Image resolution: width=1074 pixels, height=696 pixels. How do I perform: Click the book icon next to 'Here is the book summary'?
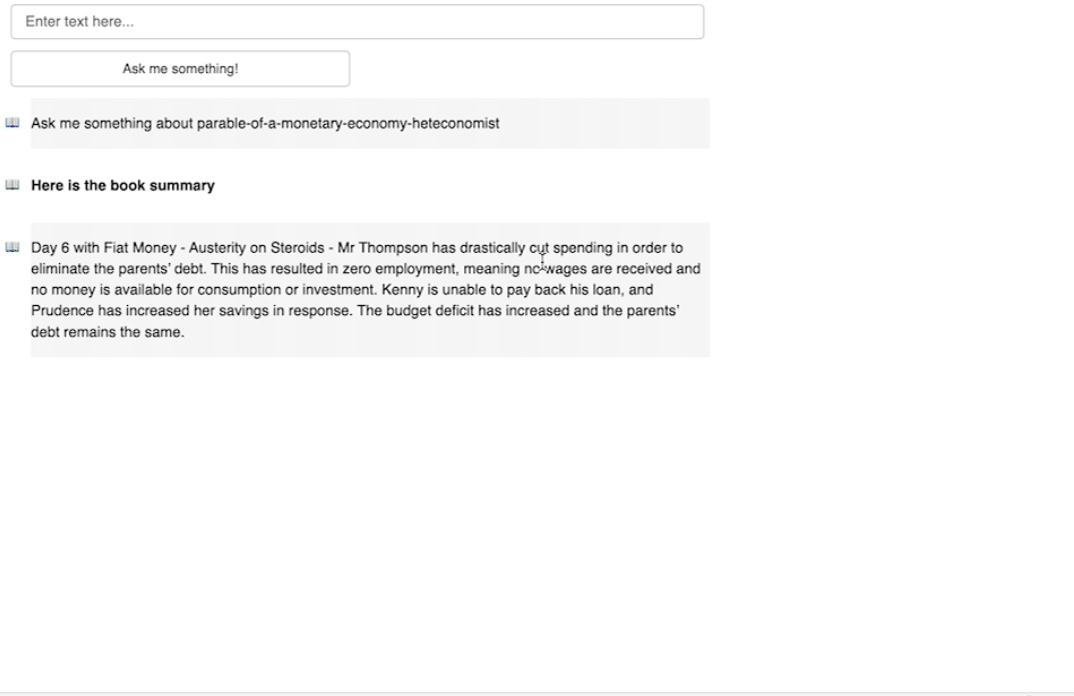(x=12, y=185)
